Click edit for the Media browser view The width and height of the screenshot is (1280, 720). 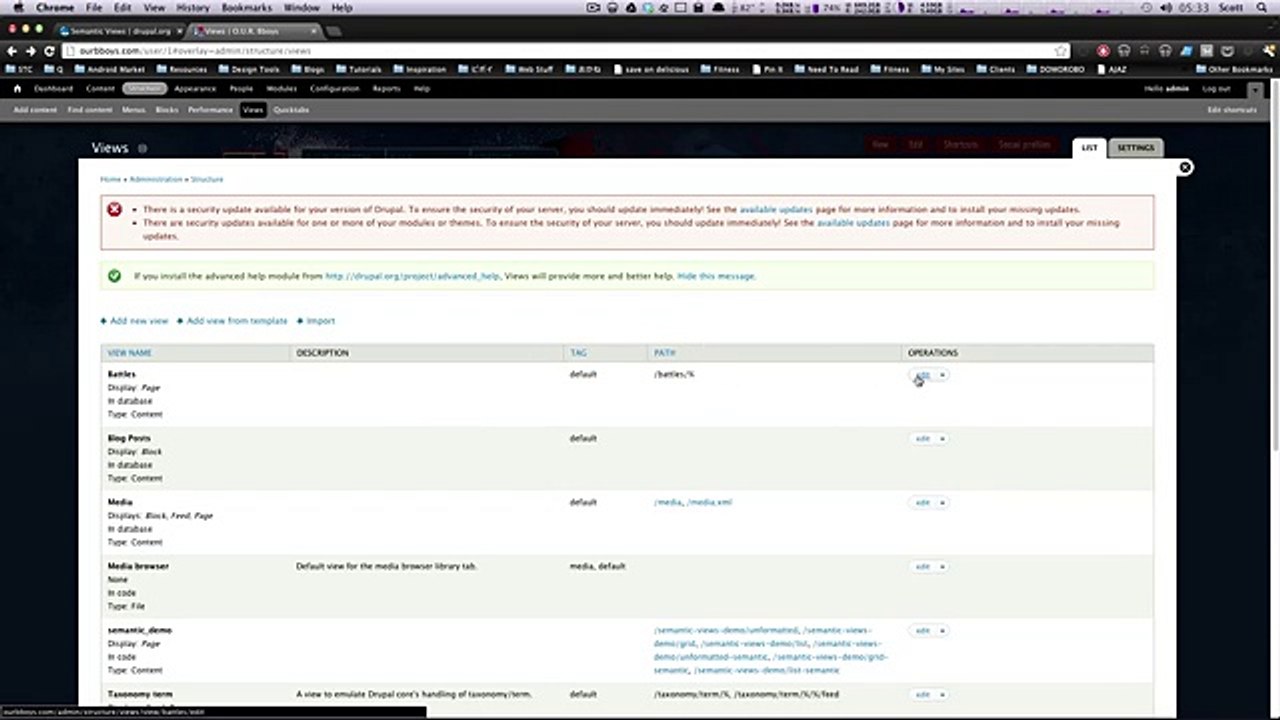point(922,567)
